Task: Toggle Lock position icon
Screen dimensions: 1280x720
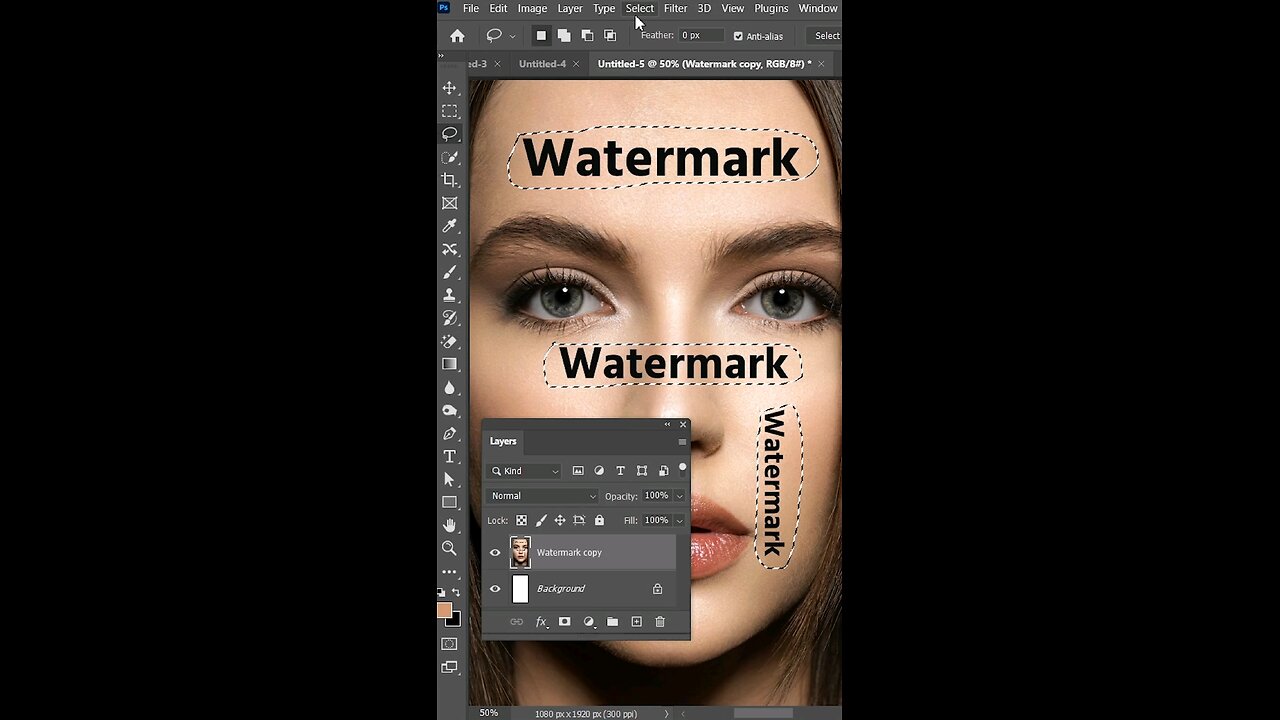Action: (560, 520)
